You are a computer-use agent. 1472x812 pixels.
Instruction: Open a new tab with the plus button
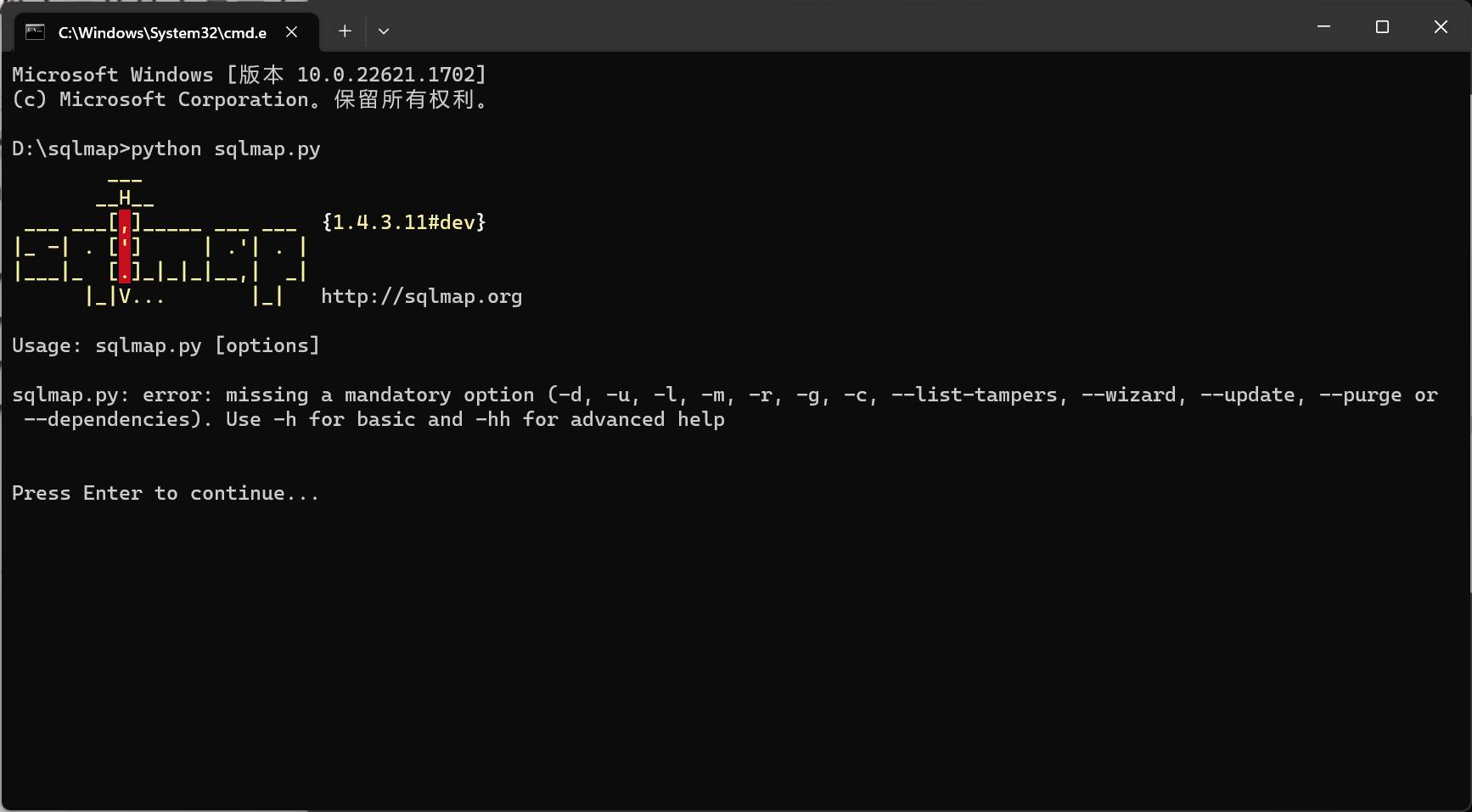click(345, 31)
